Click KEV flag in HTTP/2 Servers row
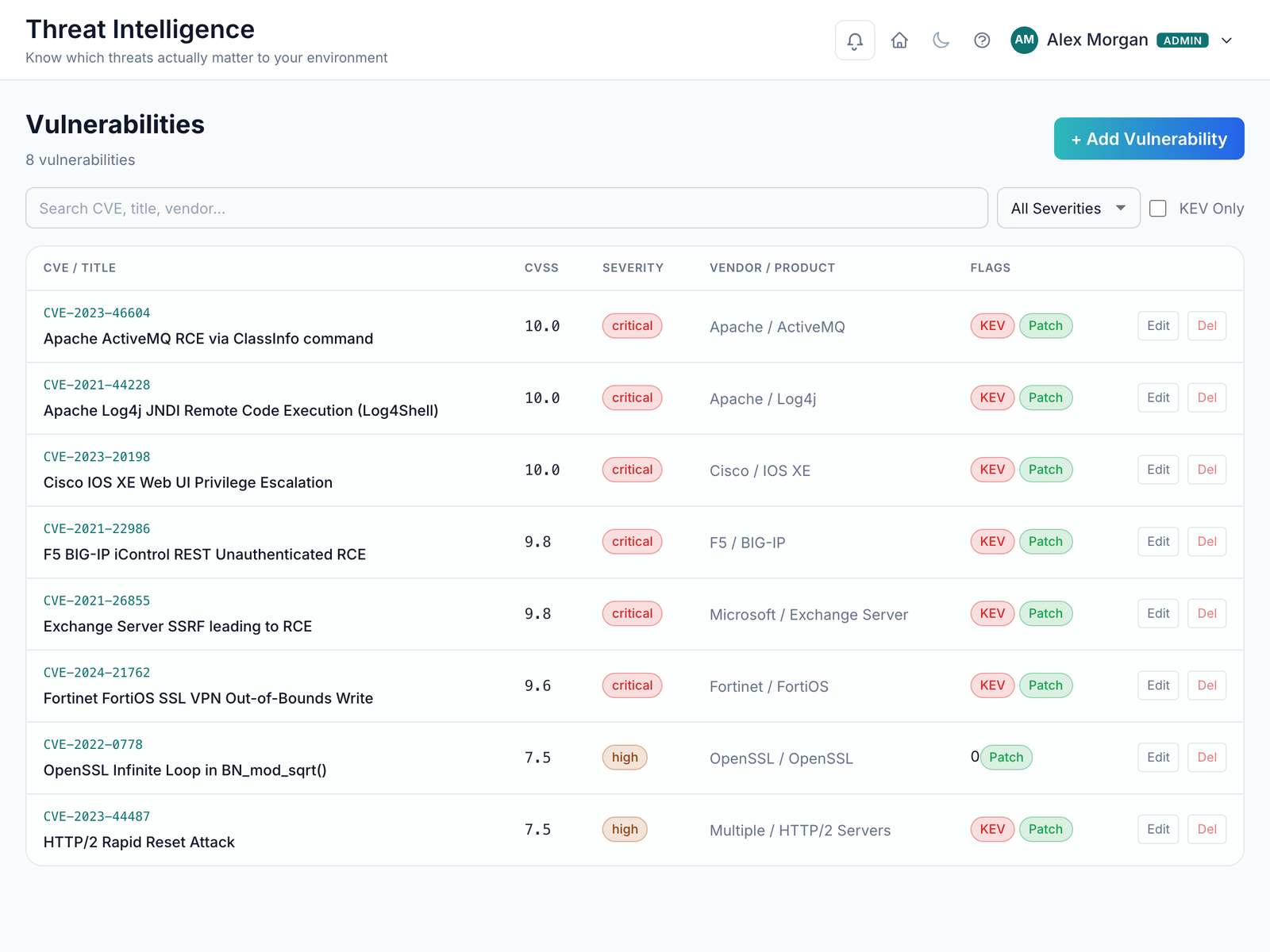1270x952 pixels. [992, 830]
